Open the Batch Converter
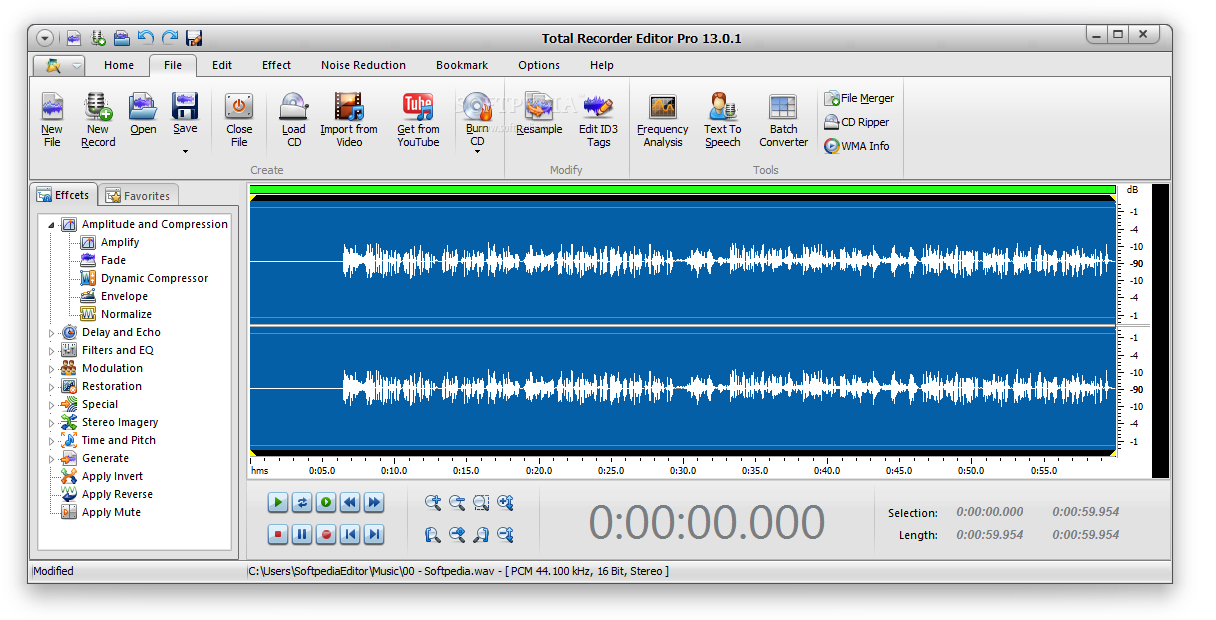Image resolution: width=1216 pixels, height=620 pixels. tap(784, 120)
